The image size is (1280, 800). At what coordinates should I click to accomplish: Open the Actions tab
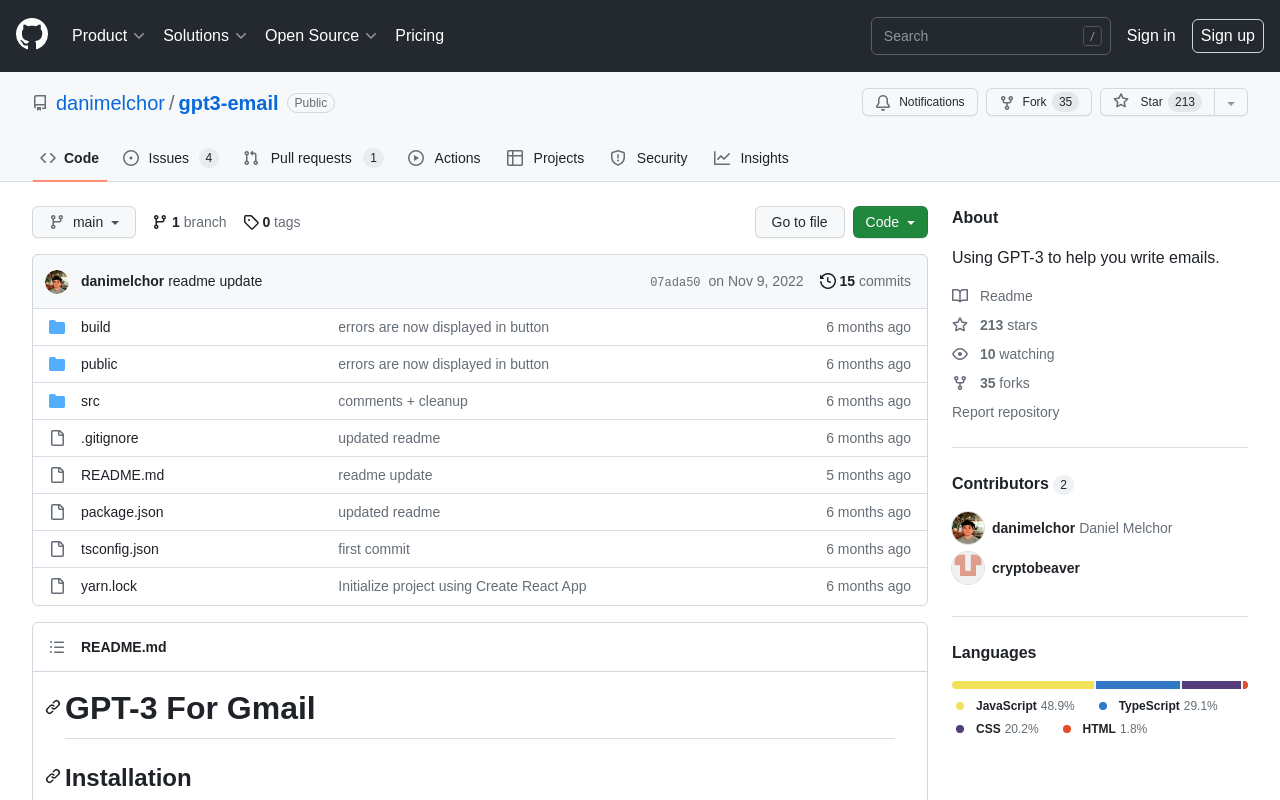pos(444,158)
